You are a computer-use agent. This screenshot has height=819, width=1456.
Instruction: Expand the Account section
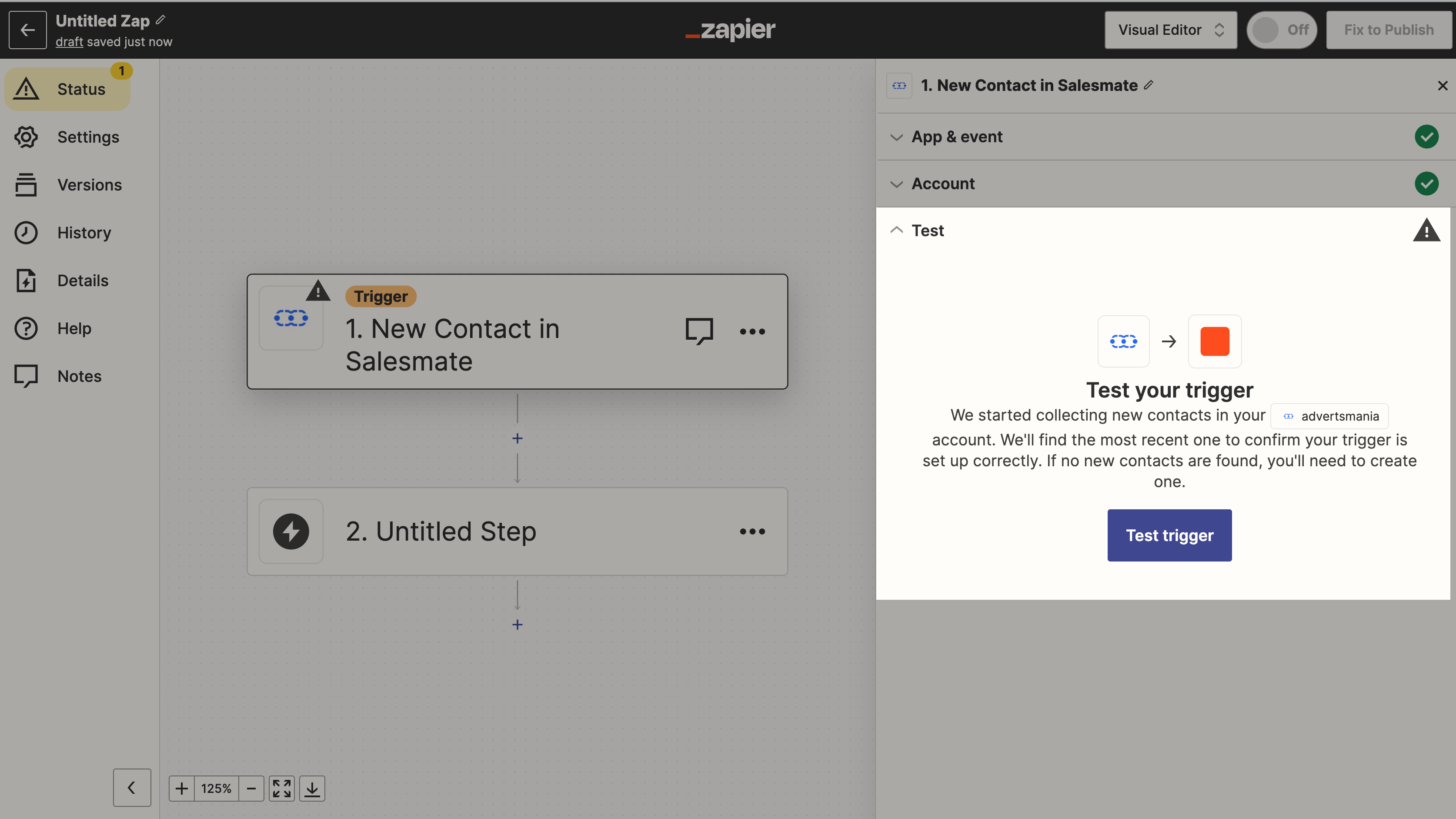[1165, 184]
